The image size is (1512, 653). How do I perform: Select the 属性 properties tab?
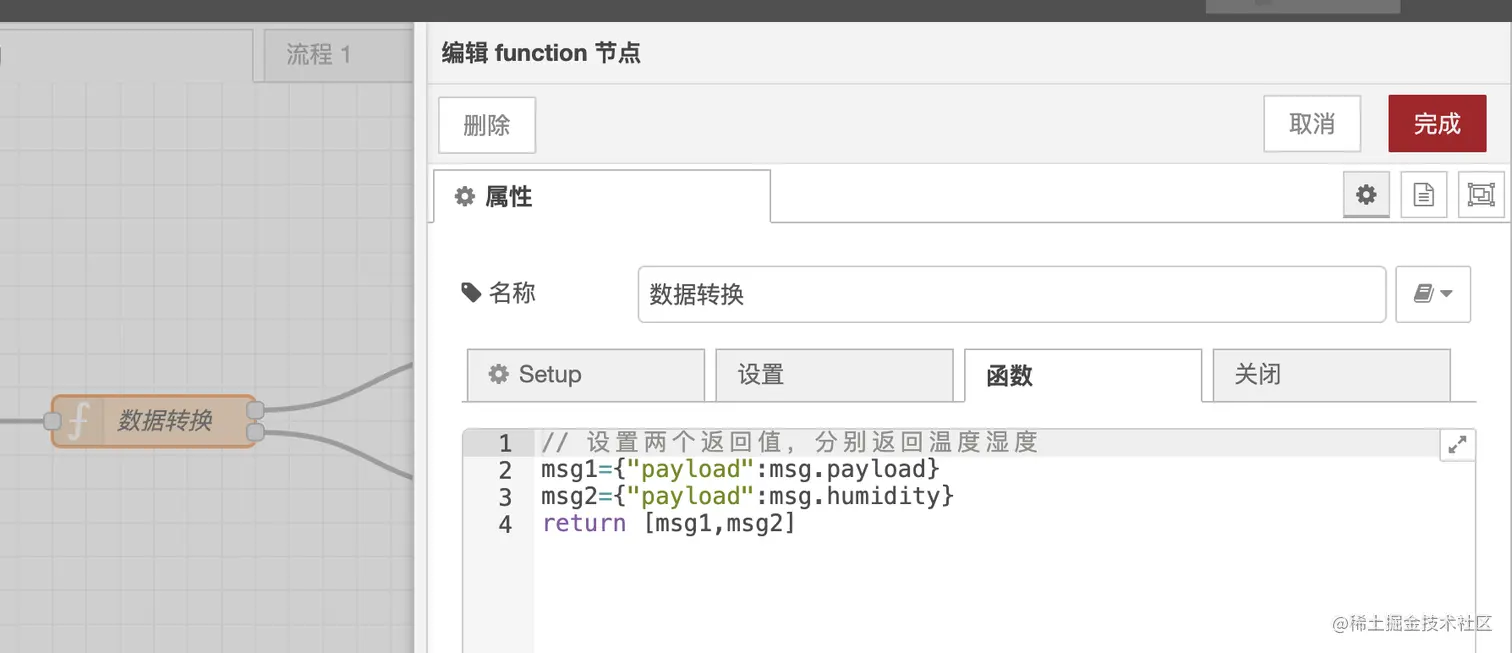[601, 197]
